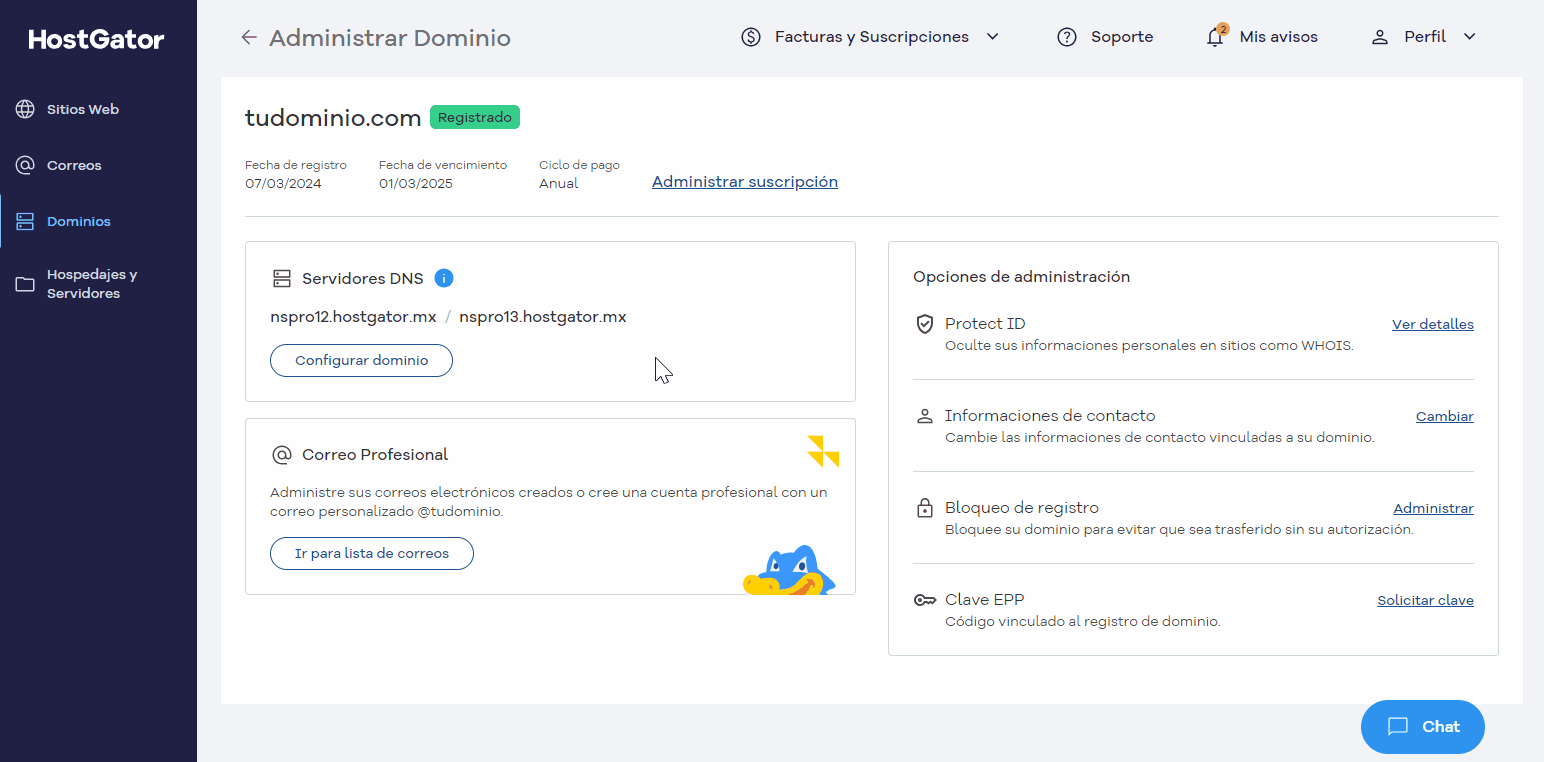Click the shield icon for Protect ID
The image size is (1544, 762).
click(925, 324)
